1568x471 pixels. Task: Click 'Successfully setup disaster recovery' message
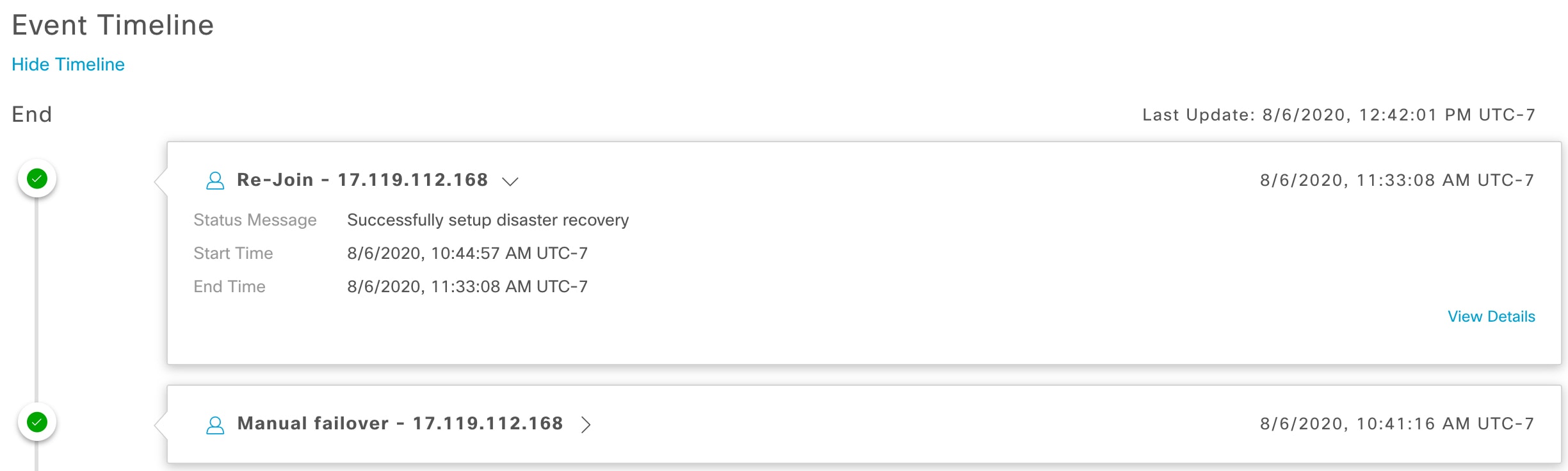(488, 220)
